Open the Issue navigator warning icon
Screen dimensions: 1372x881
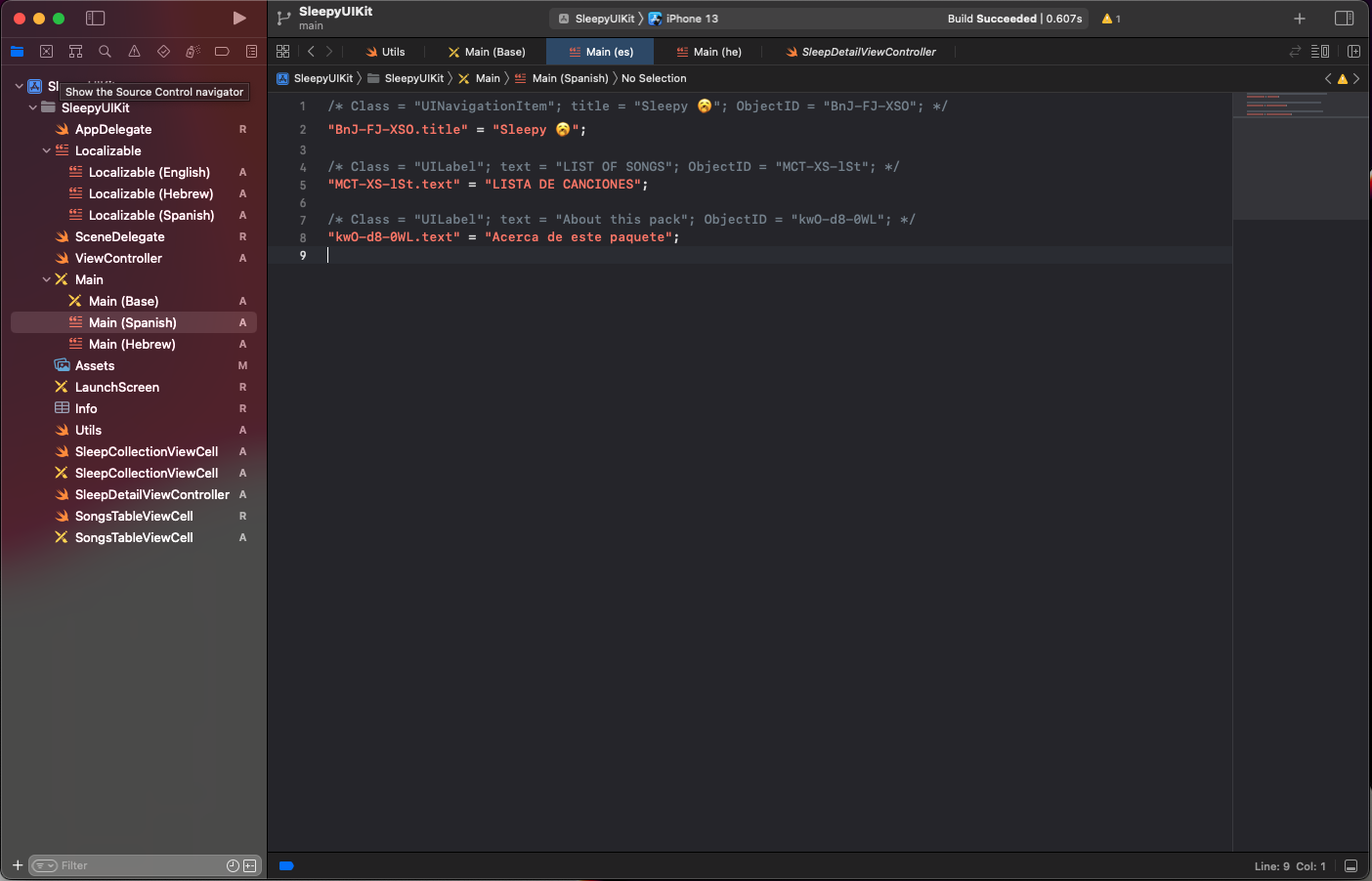(x=134, y=52)
